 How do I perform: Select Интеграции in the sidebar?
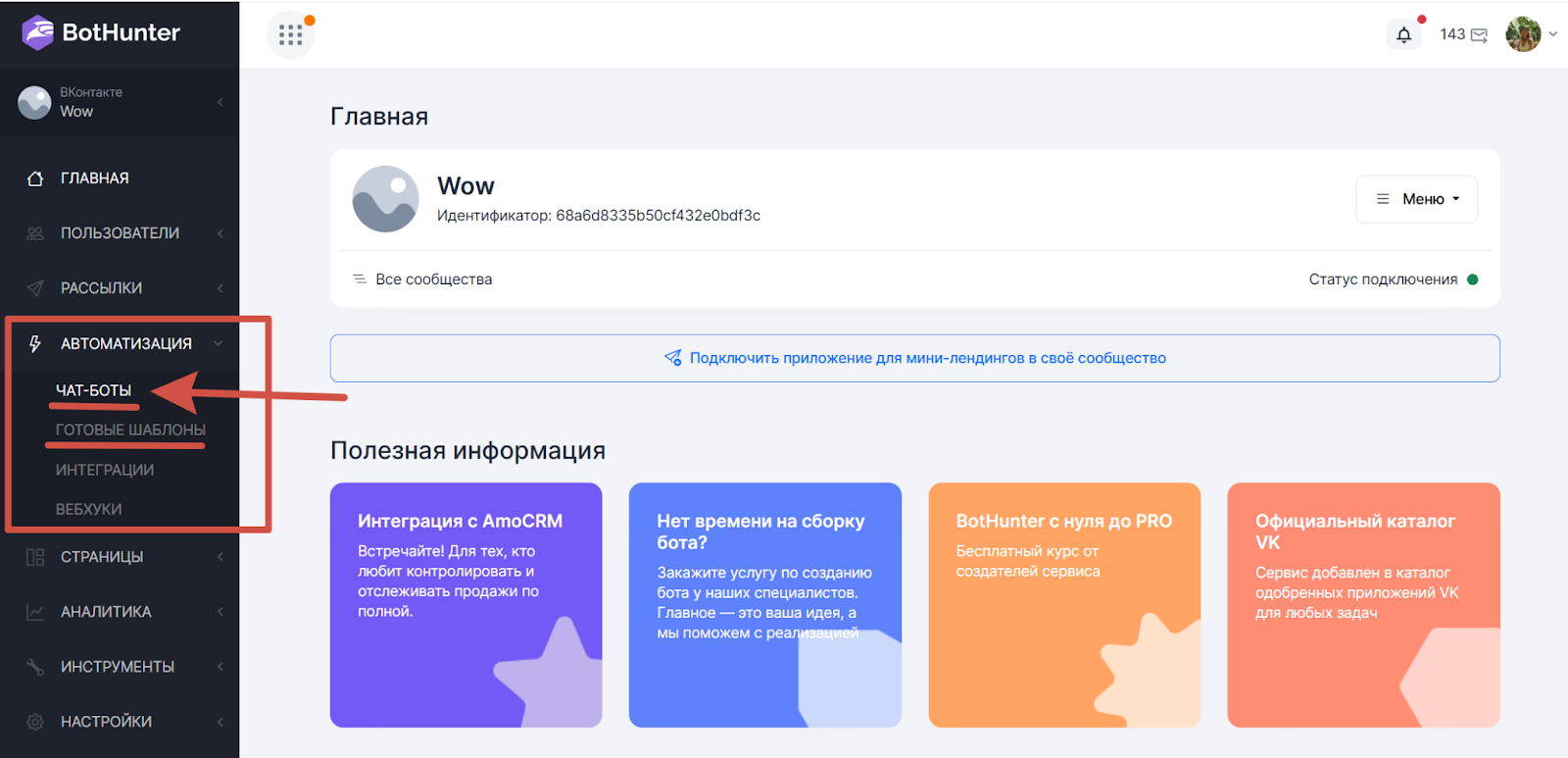point(105,470)
